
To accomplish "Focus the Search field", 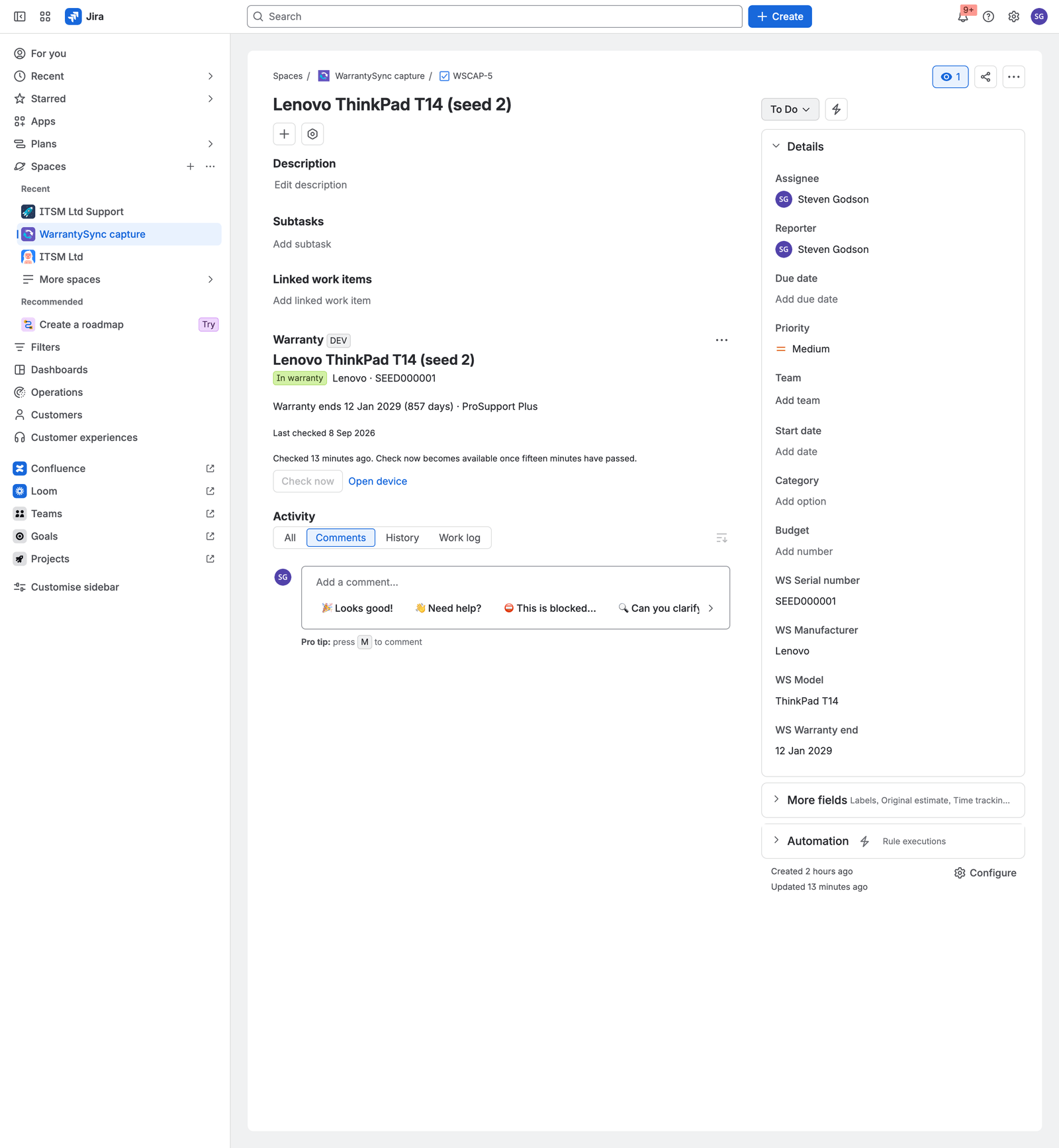I will 494,17.
